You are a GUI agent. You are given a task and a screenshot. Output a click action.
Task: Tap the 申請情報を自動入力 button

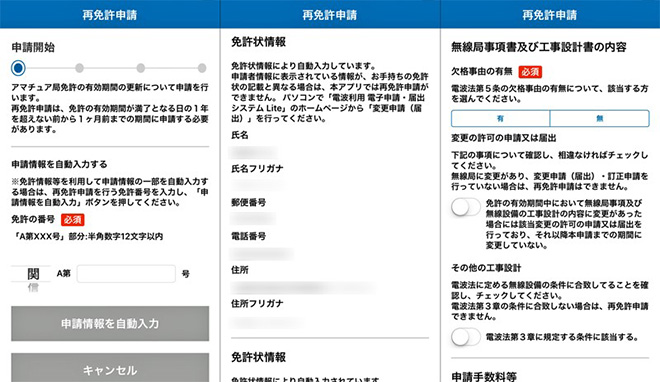tap(110, 324)
